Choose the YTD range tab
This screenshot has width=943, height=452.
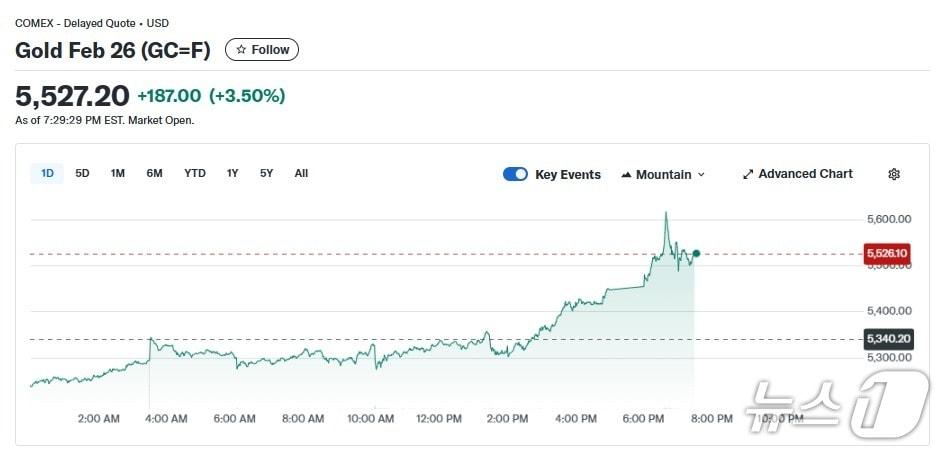(x=195, y=173)
